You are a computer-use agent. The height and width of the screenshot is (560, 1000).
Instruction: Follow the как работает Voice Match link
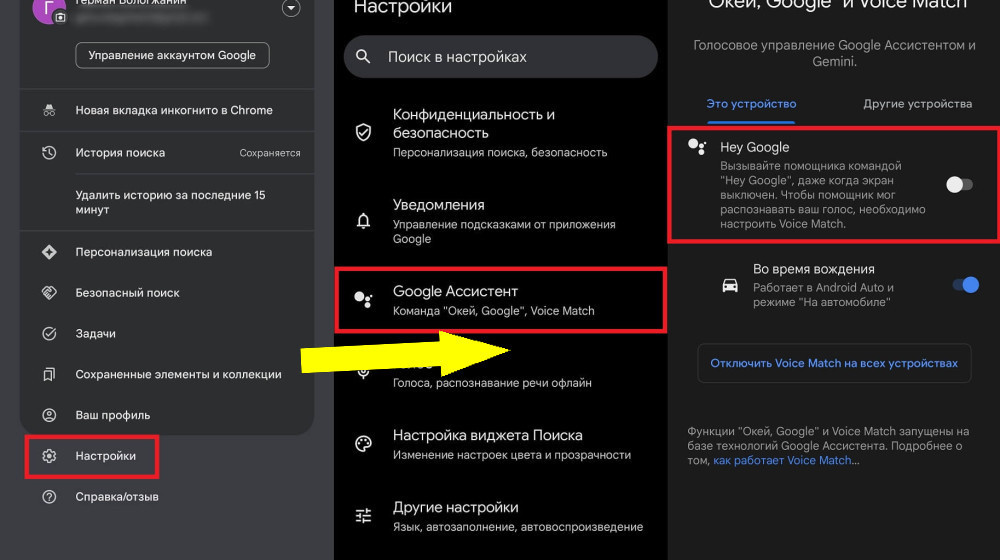[782, 461]
